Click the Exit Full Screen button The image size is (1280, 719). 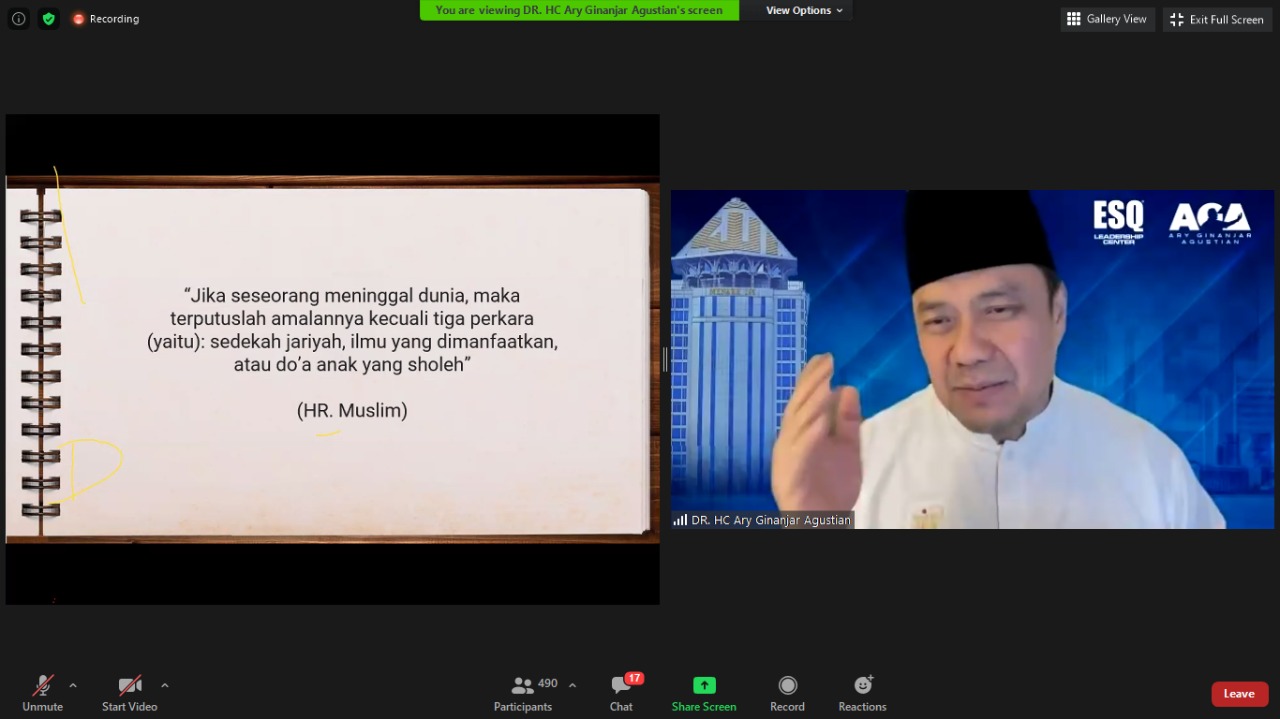(x=1216, y=19)
